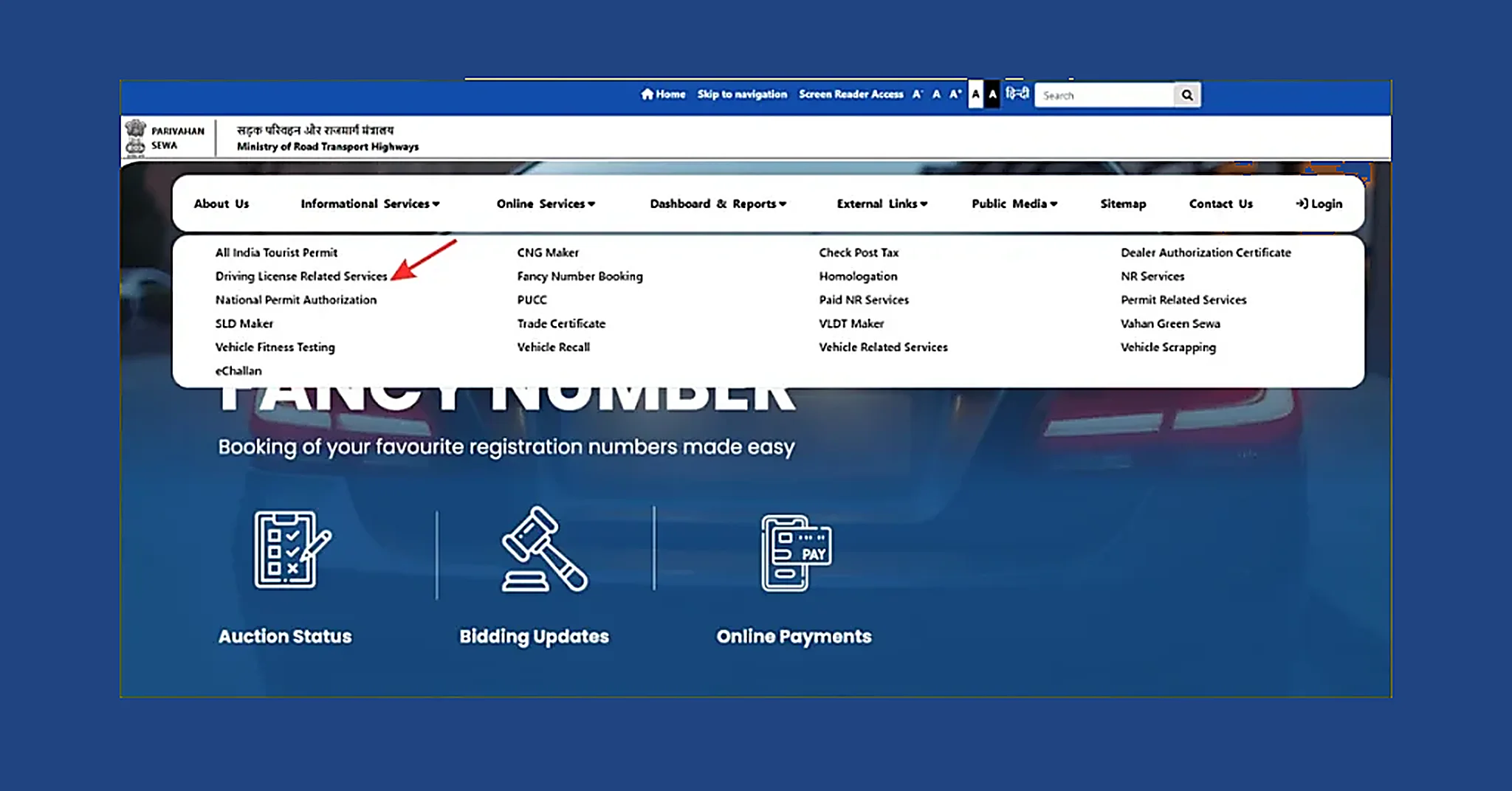The image size is (1512, 791).
Task: Expand the Dashboard & Reports dropdown
Action: click(718, 204)
